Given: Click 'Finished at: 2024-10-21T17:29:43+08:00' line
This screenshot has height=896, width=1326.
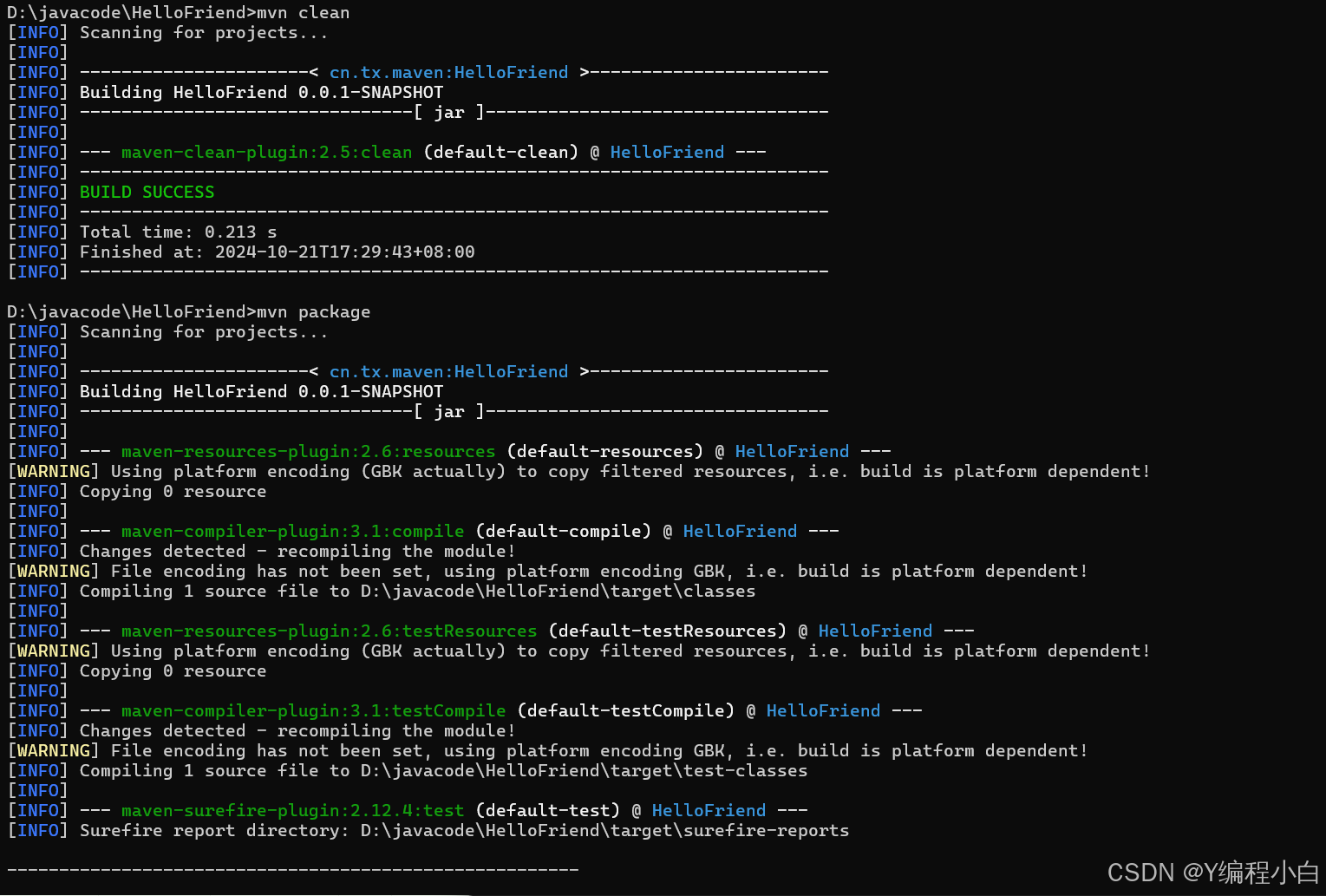Looking at the screenshot, I should pyautogui.click(x=278, y=252).
